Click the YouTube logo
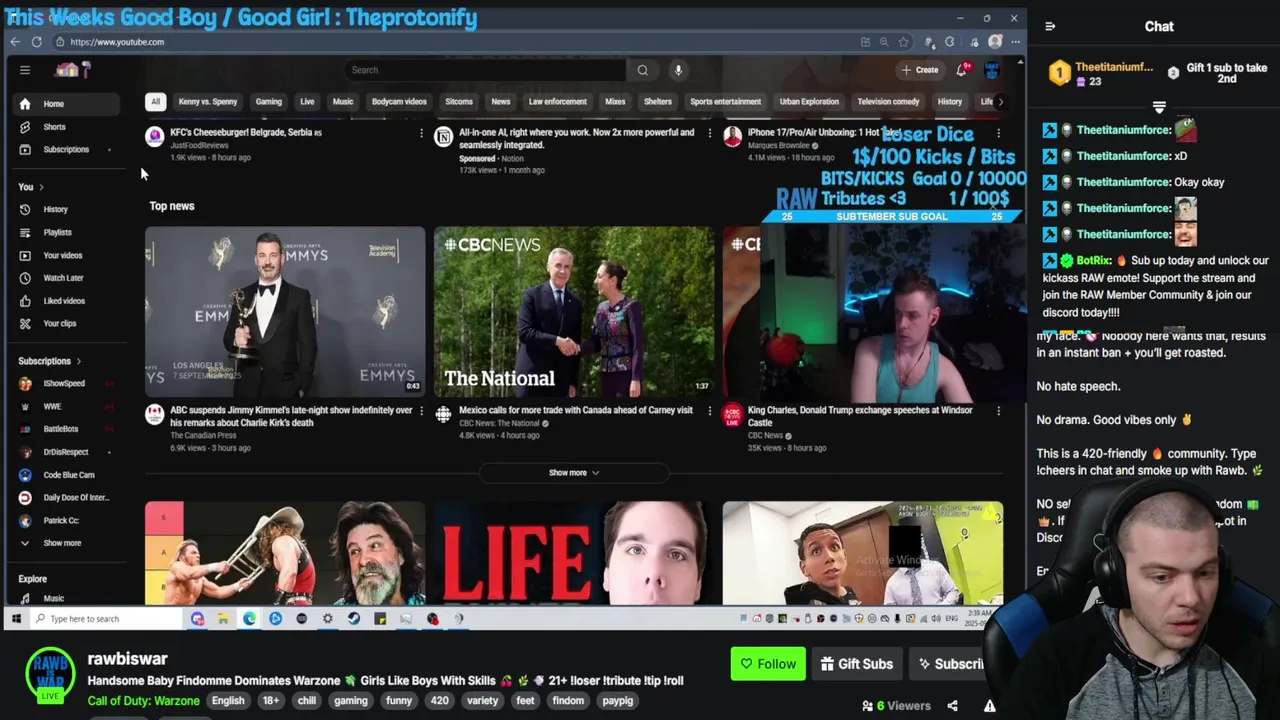1280x720 pixels. tap(72, 70)
